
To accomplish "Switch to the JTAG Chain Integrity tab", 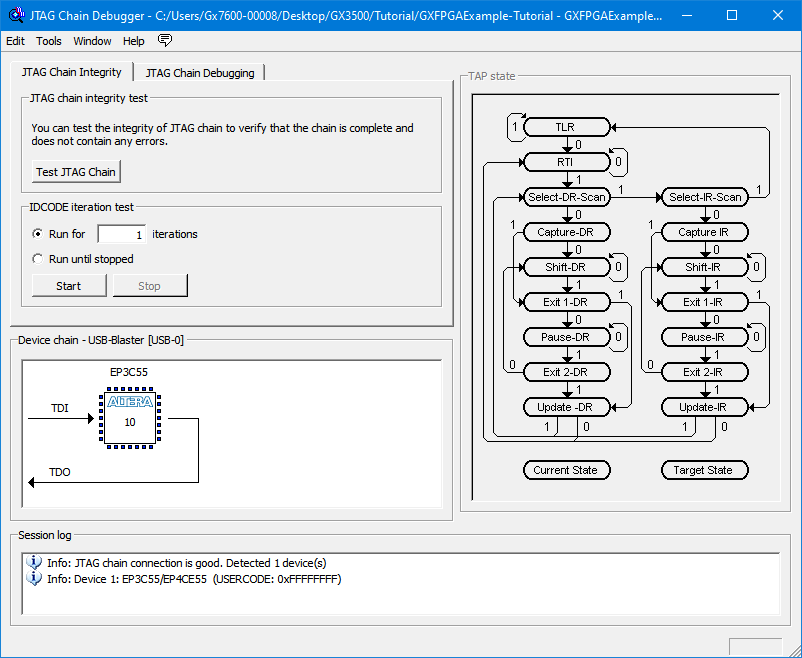I will pos(72,72).
